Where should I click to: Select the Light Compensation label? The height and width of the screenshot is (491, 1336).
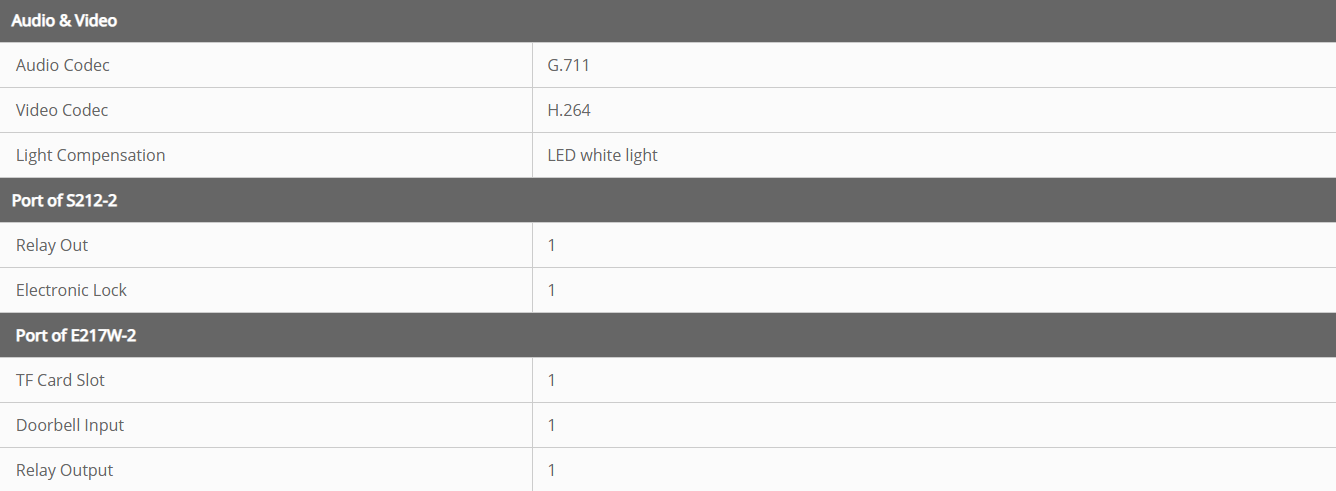(x=91, y=155)
